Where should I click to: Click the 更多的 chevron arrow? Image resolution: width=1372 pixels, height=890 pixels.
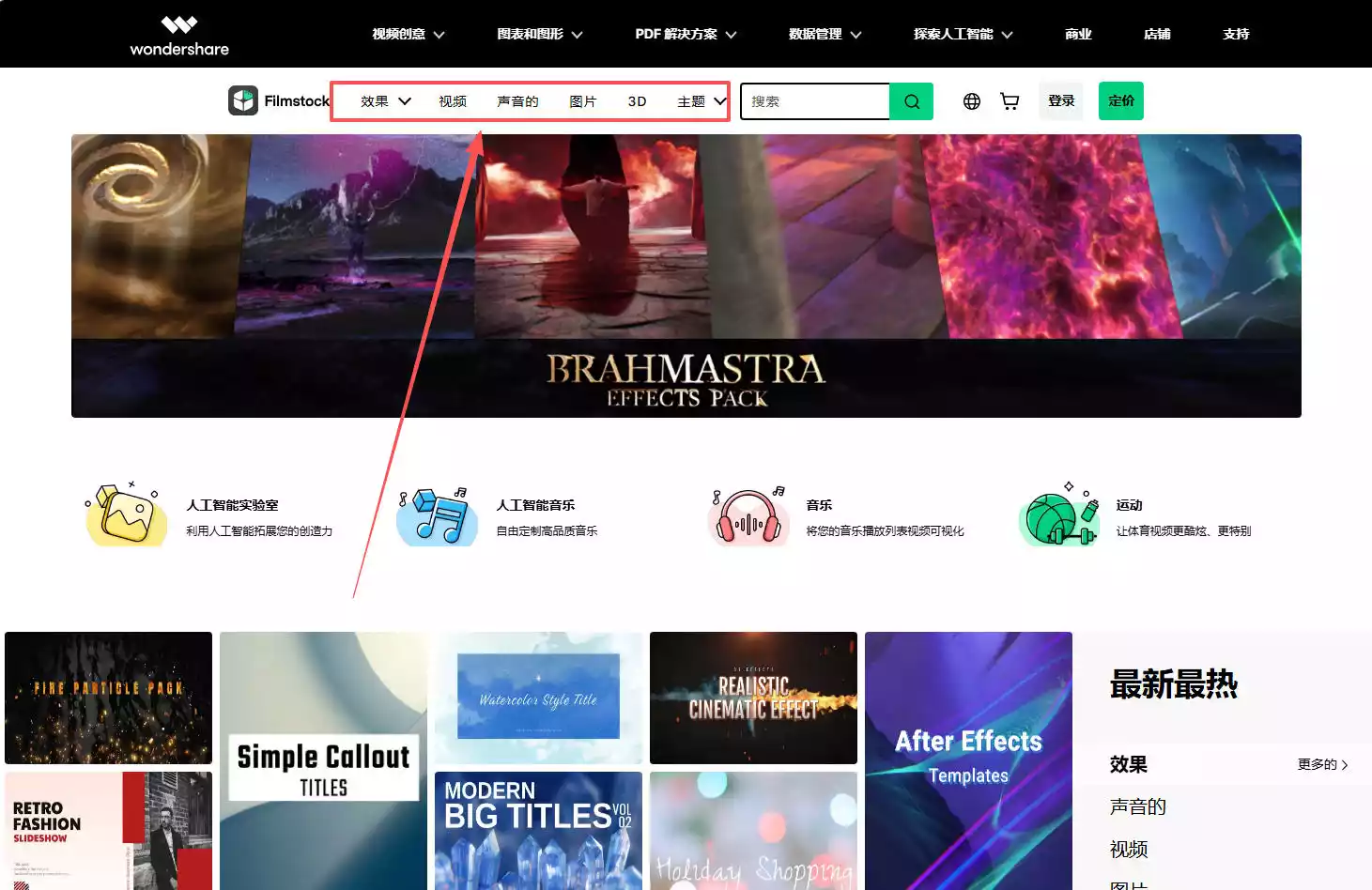click(x=1345, y=765)
